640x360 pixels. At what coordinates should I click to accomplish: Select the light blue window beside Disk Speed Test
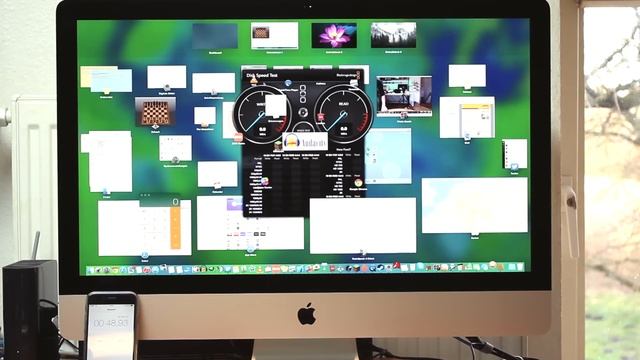[388, 156]
